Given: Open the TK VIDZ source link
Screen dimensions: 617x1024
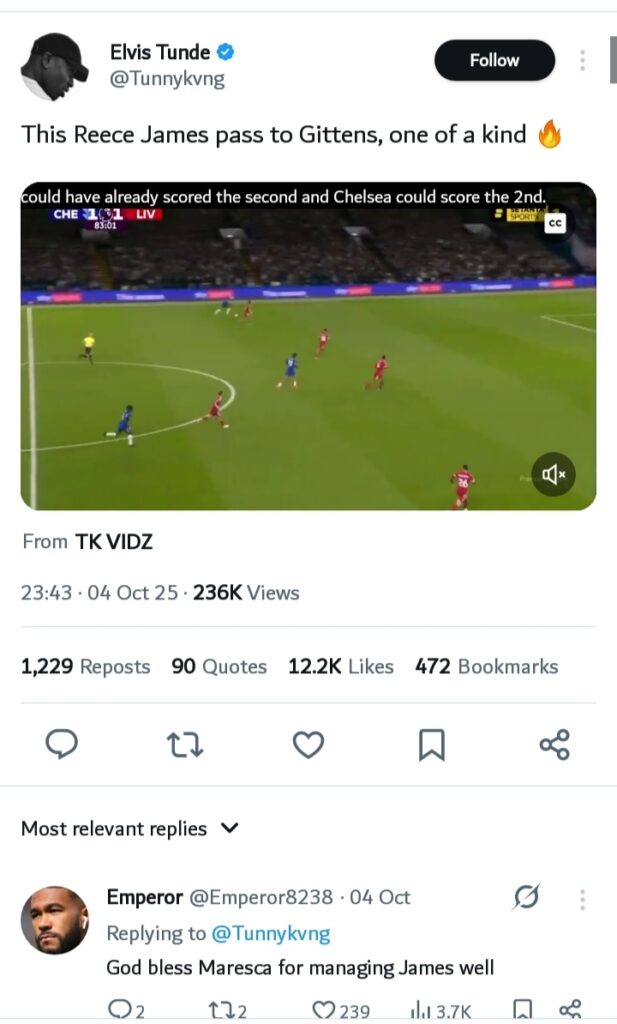Looking at the screenshot, I should click(114, 542).
